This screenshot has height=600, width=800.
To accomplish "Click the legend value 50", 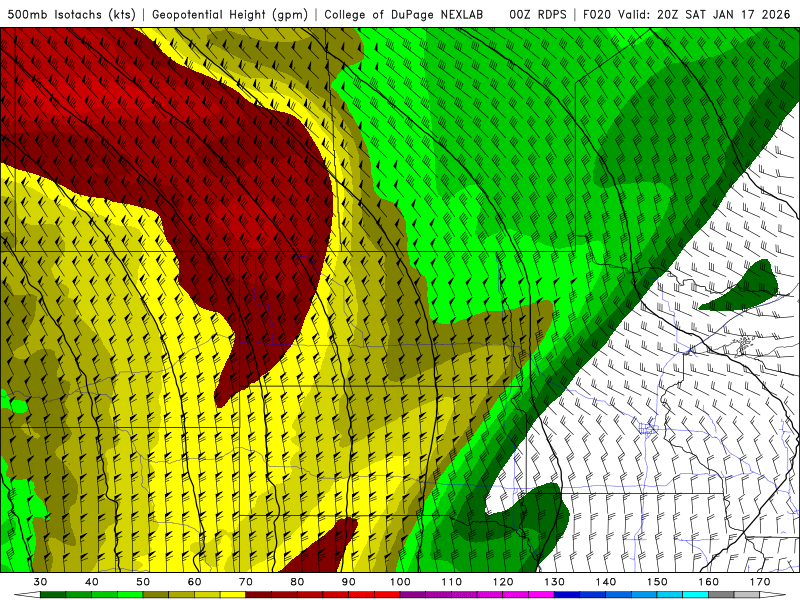I will tap(143, 582).
